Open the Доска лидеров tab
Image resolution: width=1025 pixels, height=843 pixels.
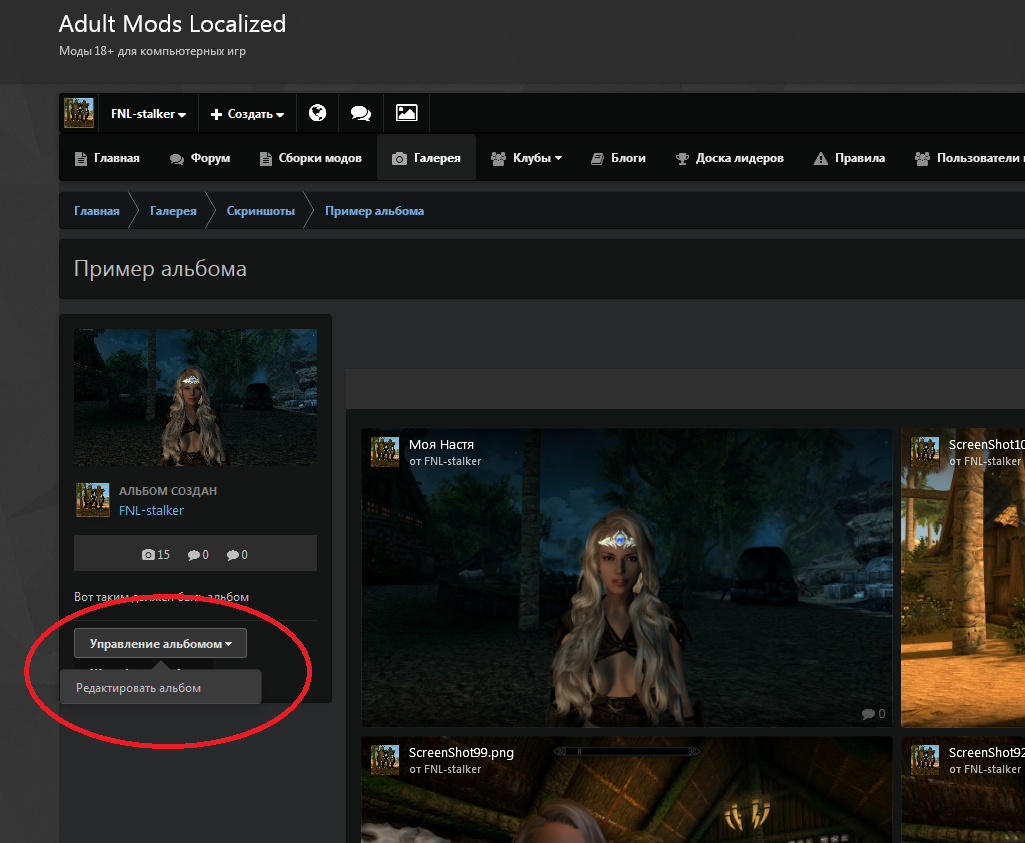[730, 158]
